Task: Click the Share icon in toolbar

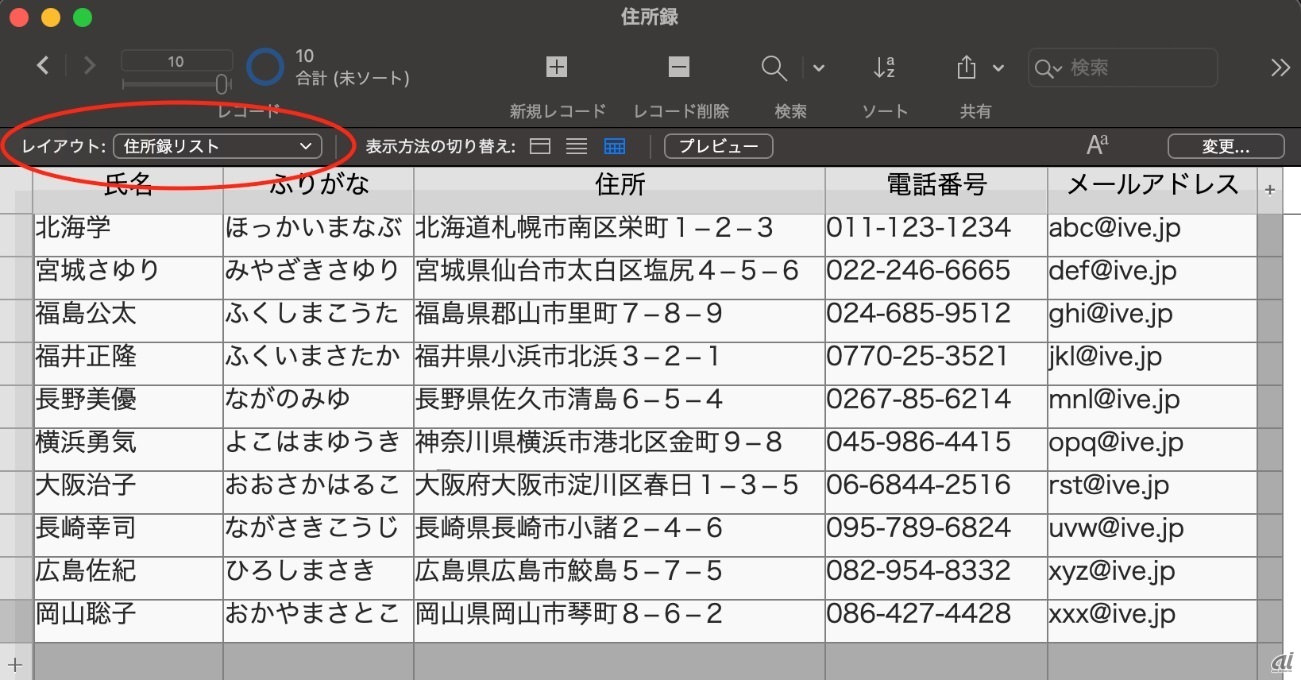Action: 966,67
